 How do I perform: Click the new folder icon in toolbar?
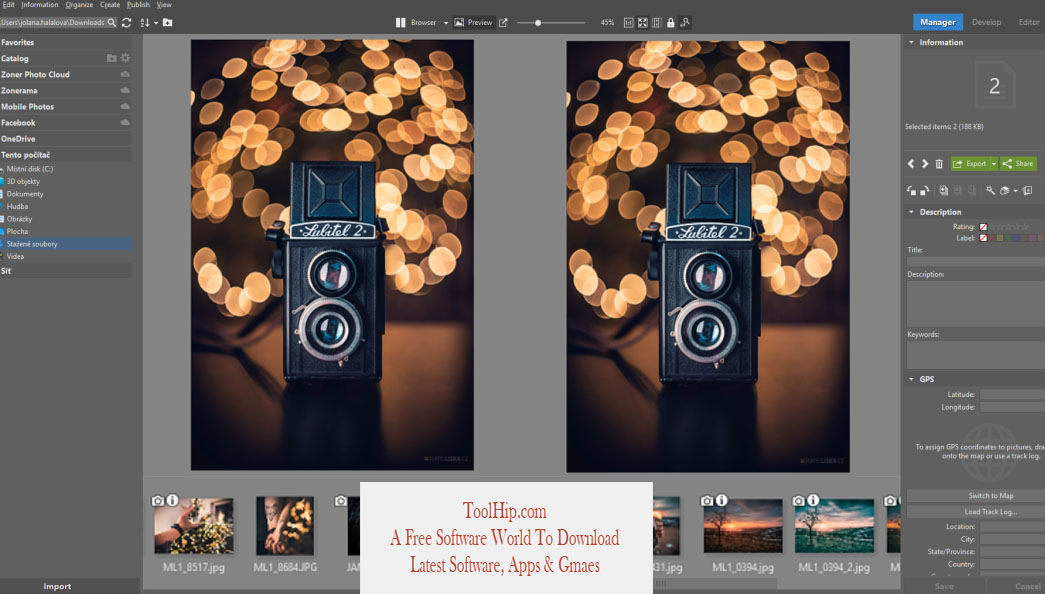click(168, 23)
